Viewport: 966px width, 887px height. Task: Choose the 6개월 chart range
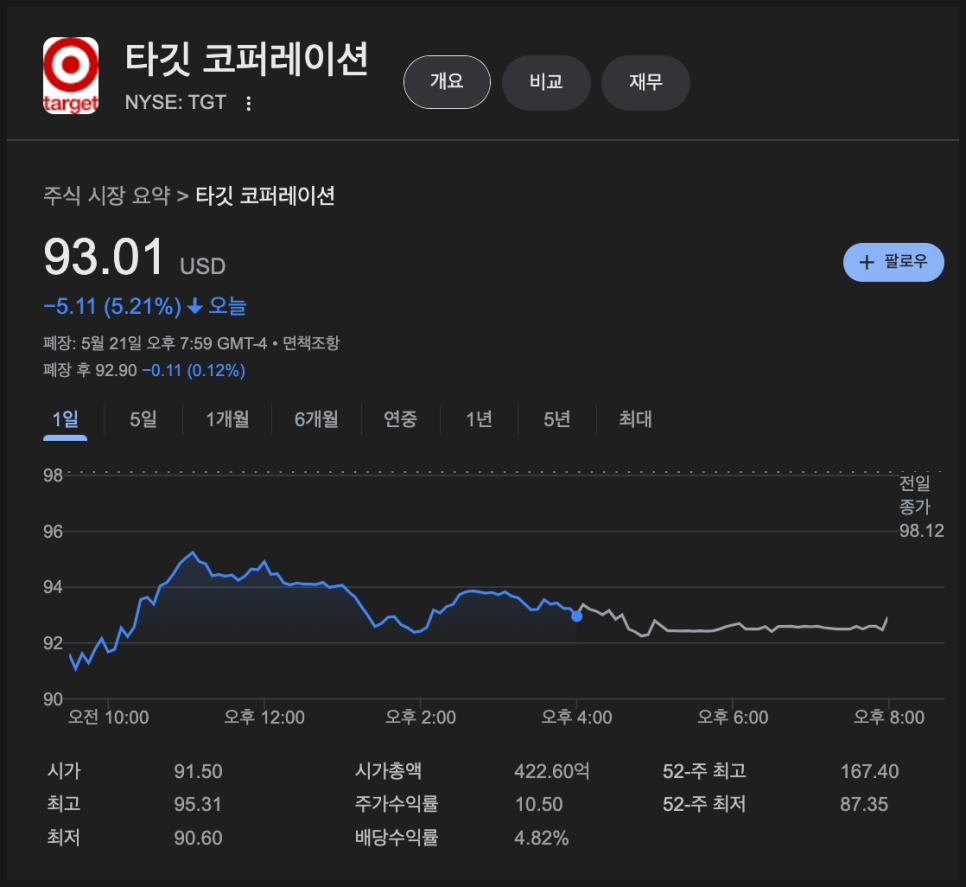click(x=316, y=419)
